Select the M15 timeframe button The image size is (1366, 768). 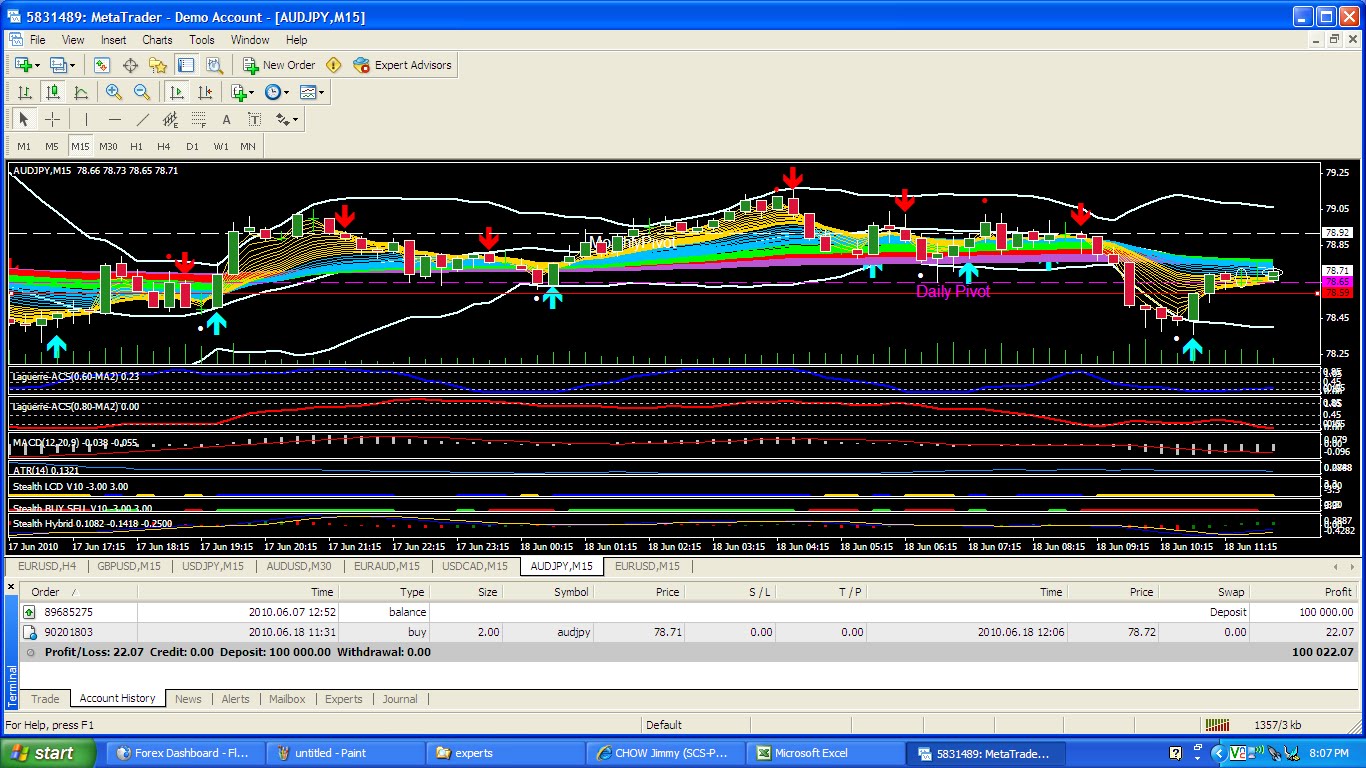(x=80, y=146)
